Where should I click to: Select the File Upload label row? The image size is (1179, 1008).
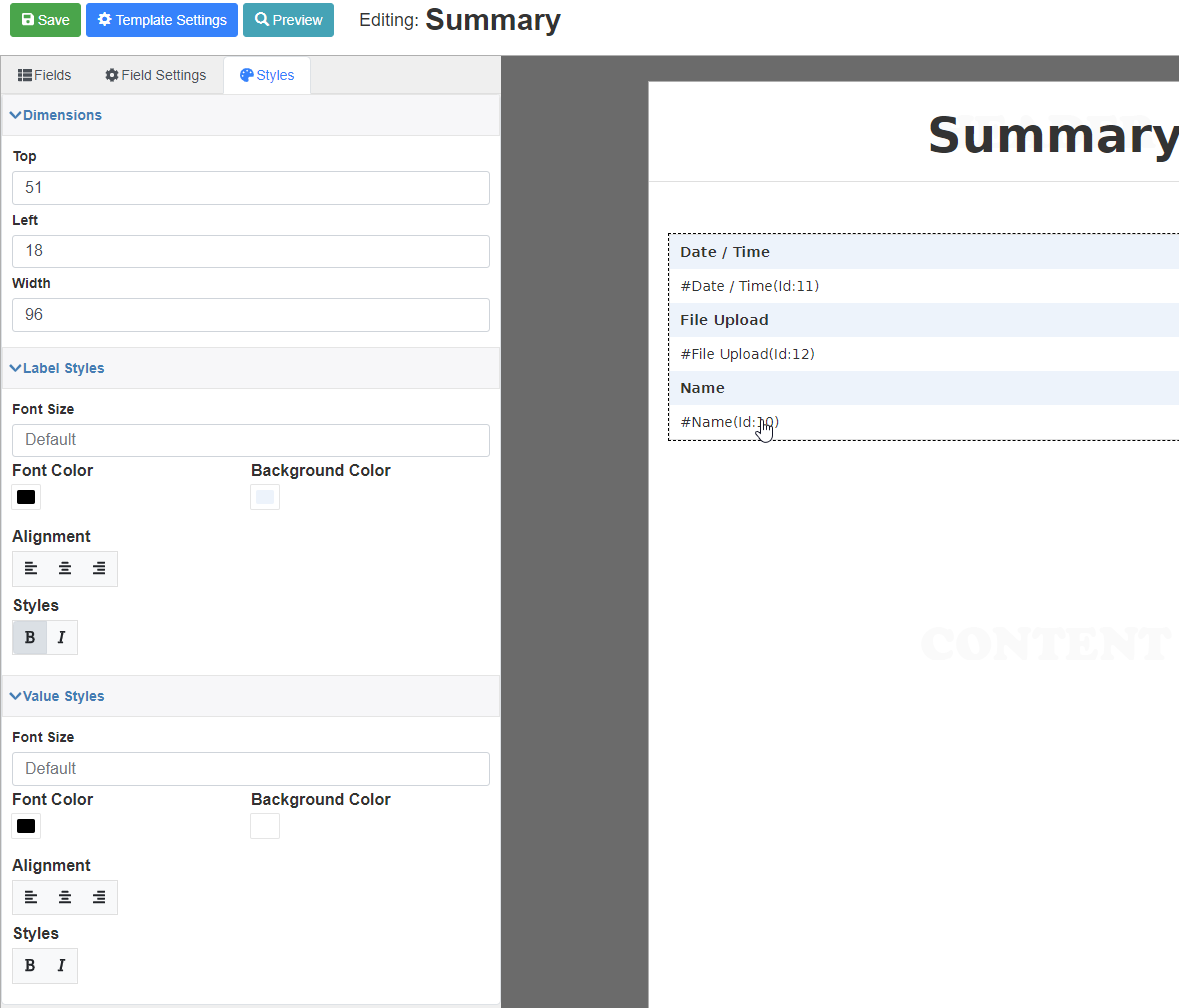click(x=924, y=320)
